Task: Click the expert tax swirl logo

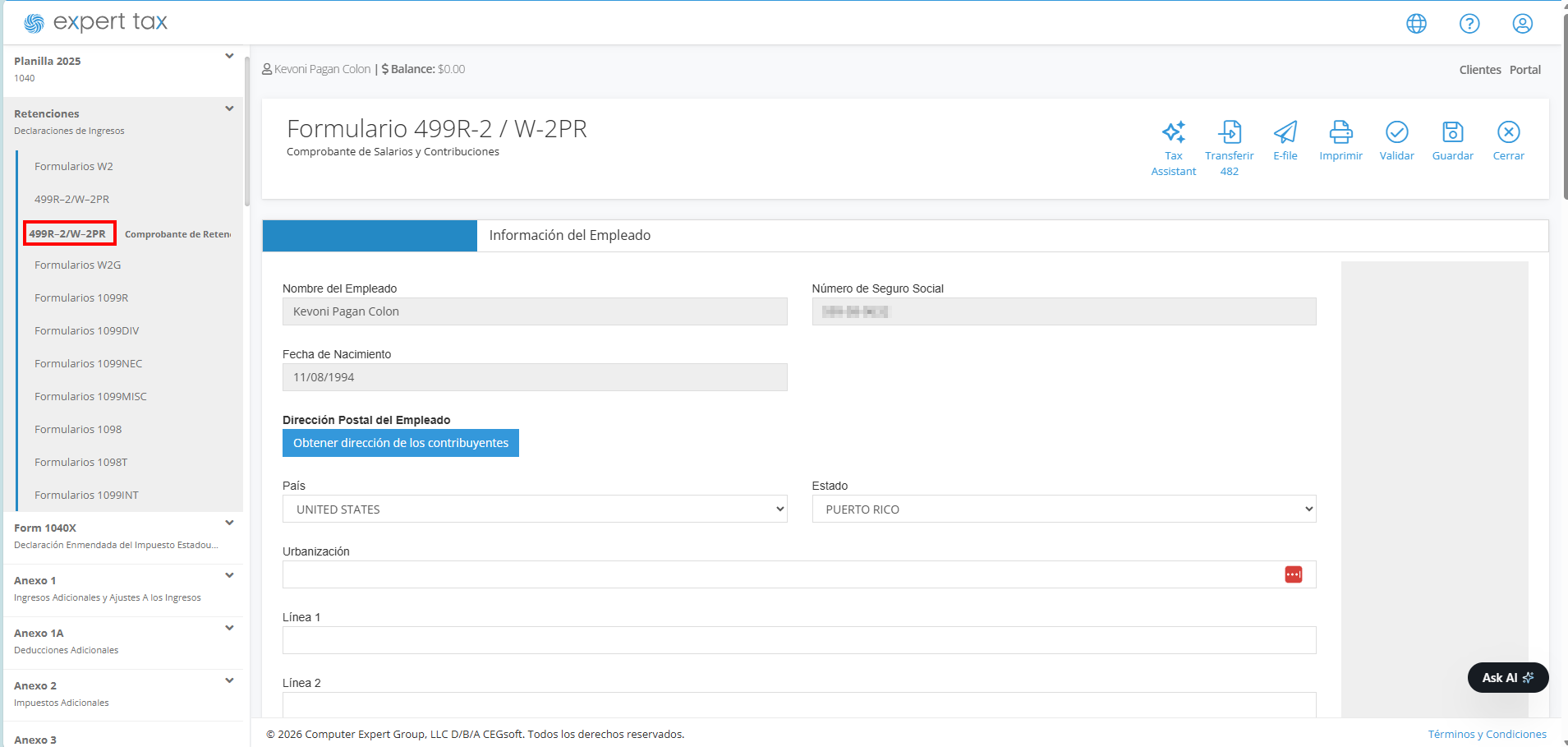Action: tap(34, 23)
